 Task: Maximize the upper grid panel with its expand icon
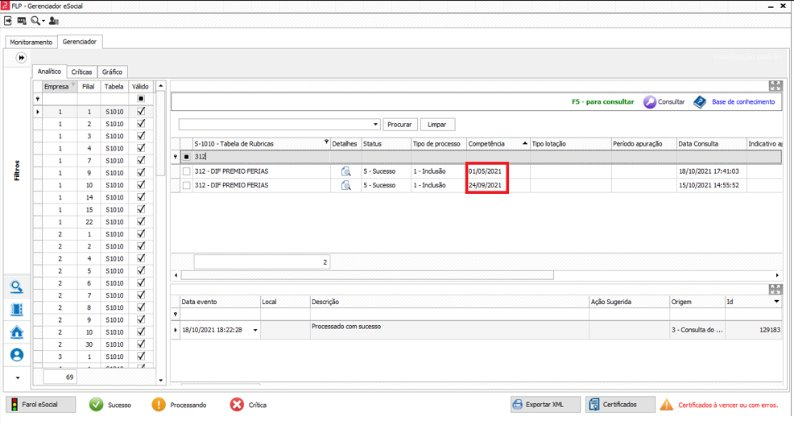tap(775, 86)
